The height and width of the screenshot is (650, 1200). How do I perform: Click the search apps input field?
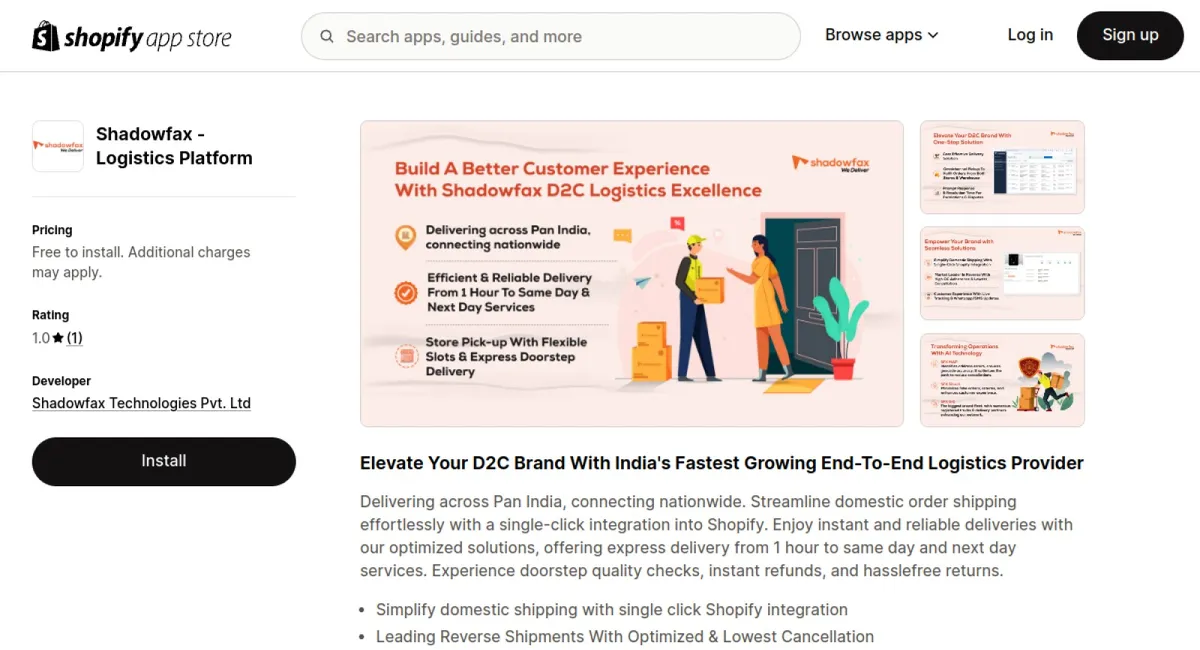coord(550,36)
